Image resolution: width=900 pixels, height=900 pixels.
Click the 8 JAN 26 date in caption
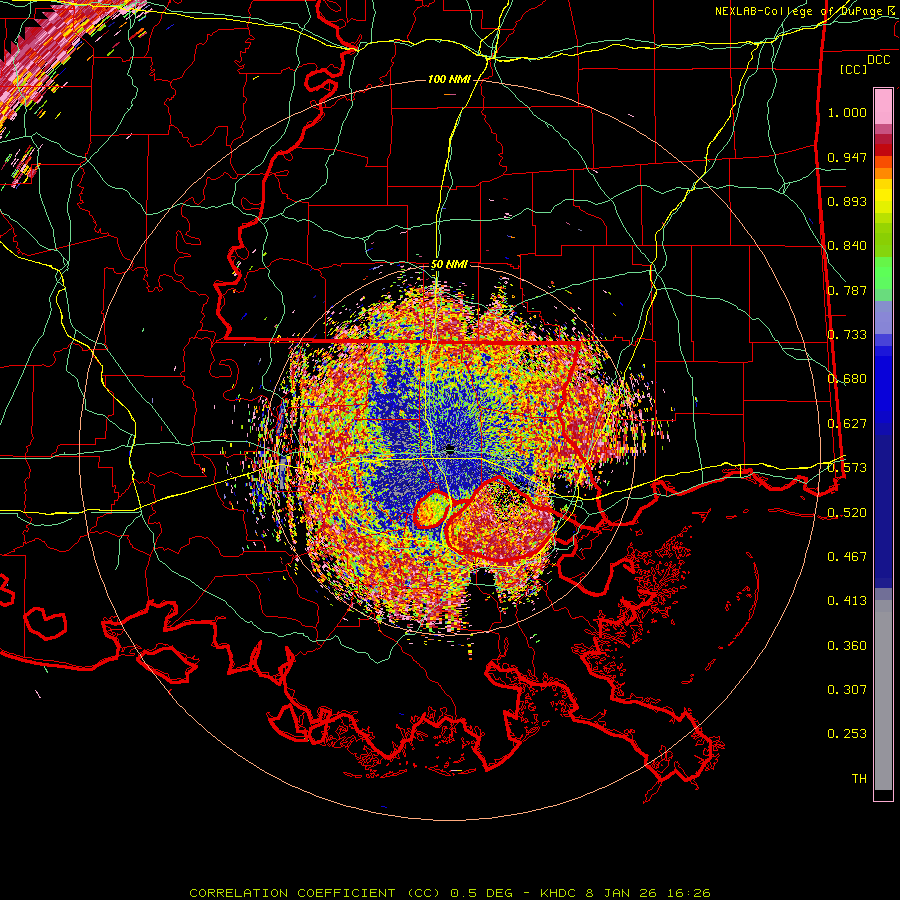coord(623,893)
